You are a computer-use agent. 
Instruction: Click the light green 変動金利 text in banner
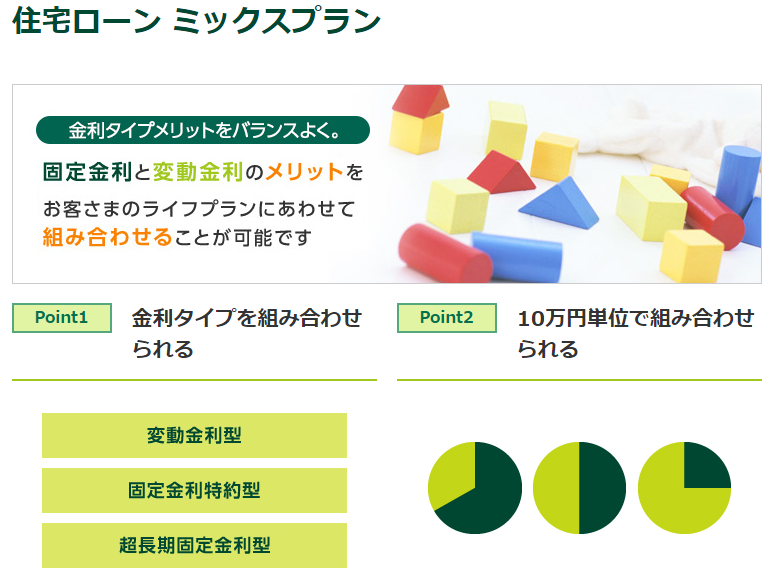(x=197, y=172)
